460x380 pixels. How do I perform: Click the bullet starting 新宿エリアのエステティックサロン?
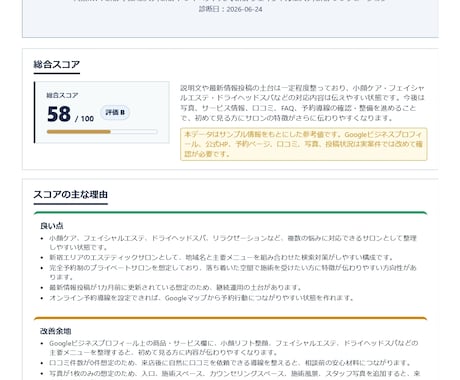click(x=222, y=257)
